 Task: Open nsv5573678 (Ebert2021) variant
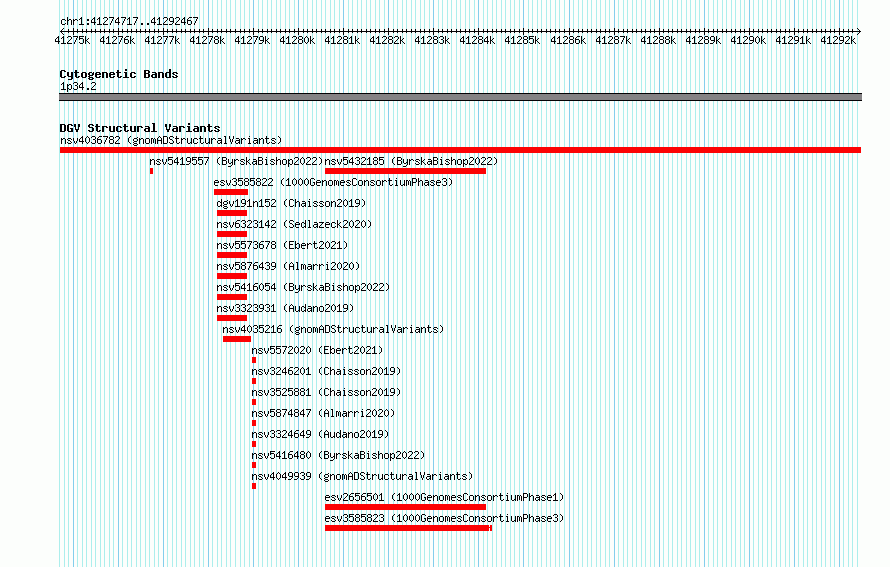282,245
